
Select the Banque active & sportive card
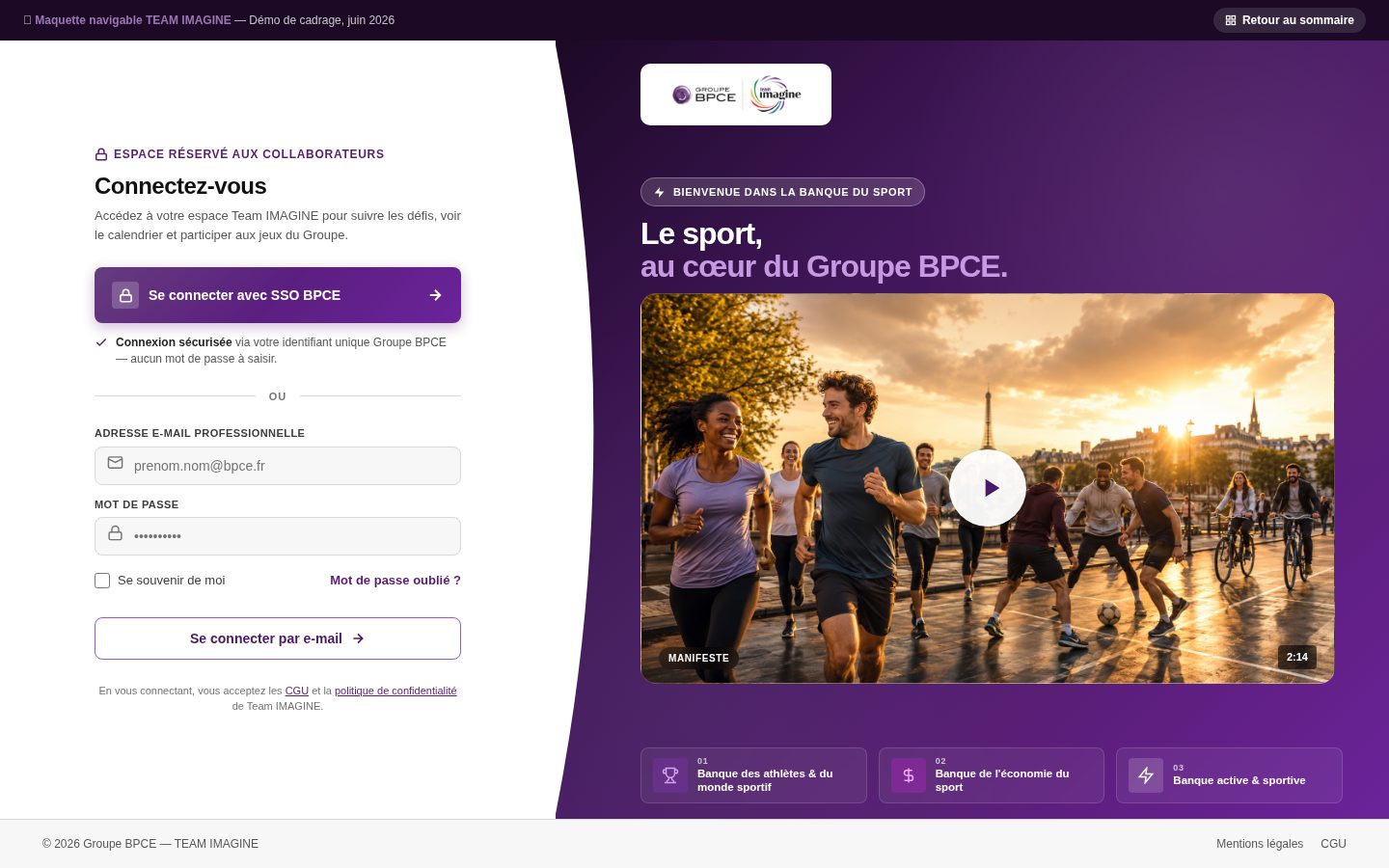1229,775
